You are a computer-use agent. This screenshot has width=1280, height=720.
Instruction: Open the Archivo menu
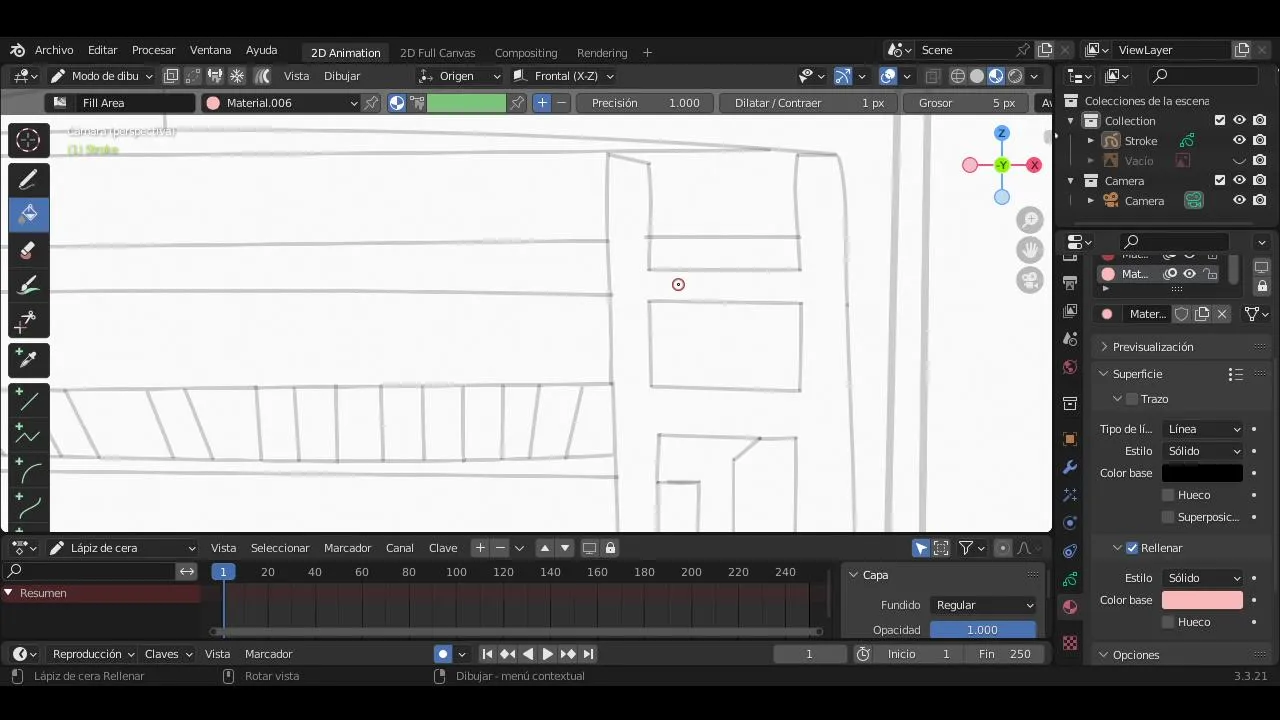pos(54,50)
